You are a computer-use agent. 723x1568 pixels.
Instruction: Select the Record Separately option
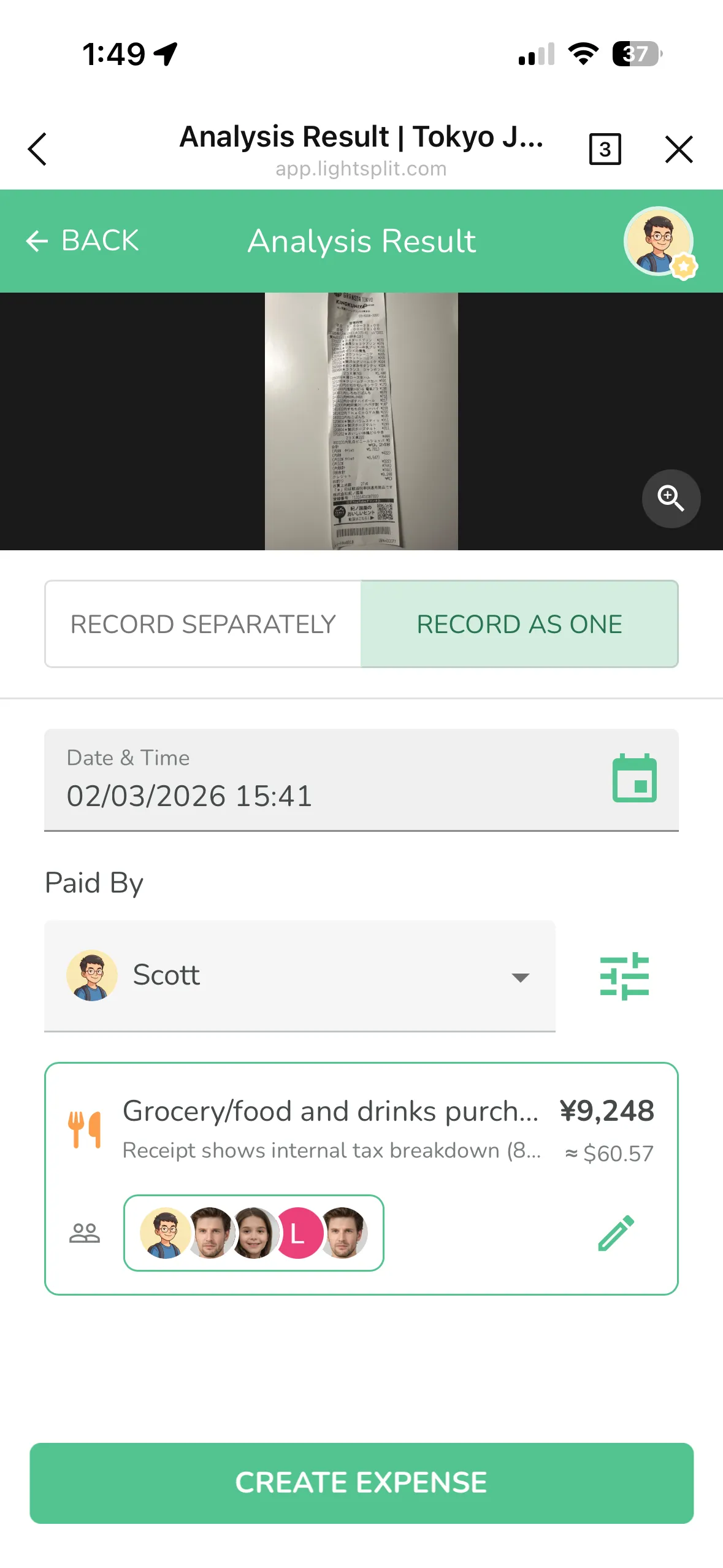(203, 624)
